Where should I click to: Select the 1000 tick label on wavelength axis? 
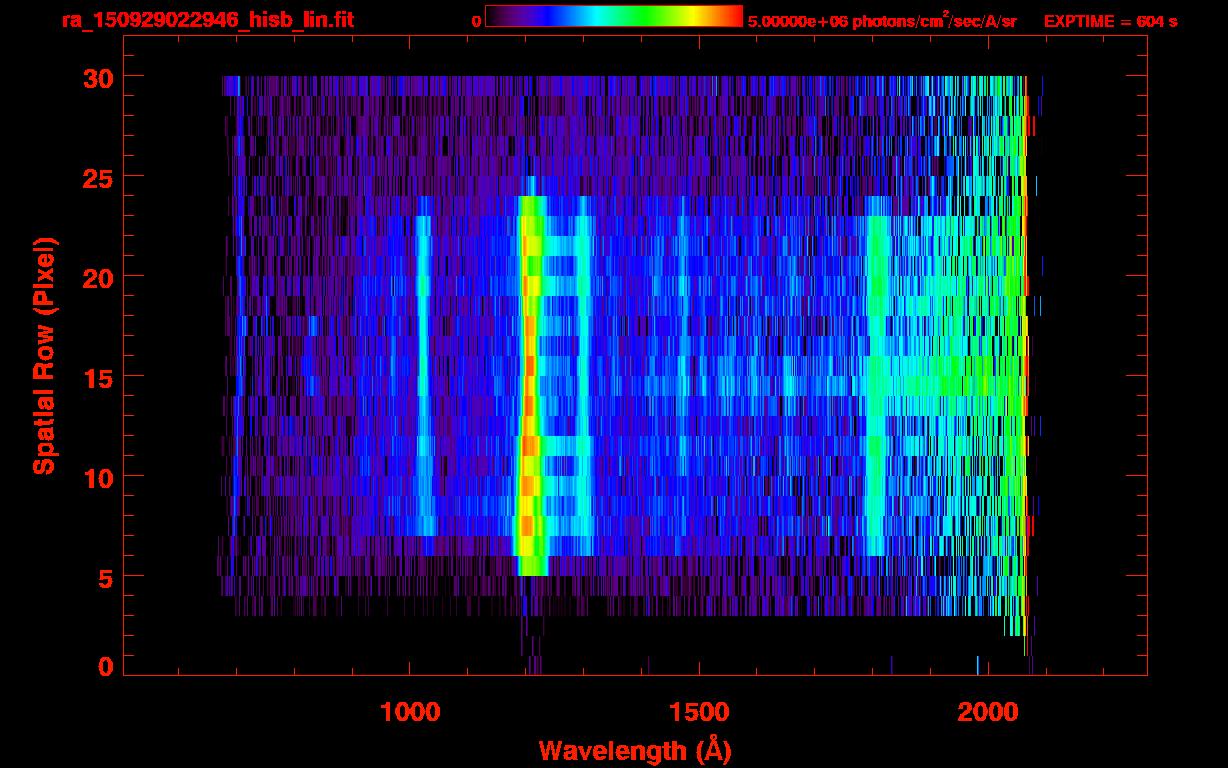[410, 712]
